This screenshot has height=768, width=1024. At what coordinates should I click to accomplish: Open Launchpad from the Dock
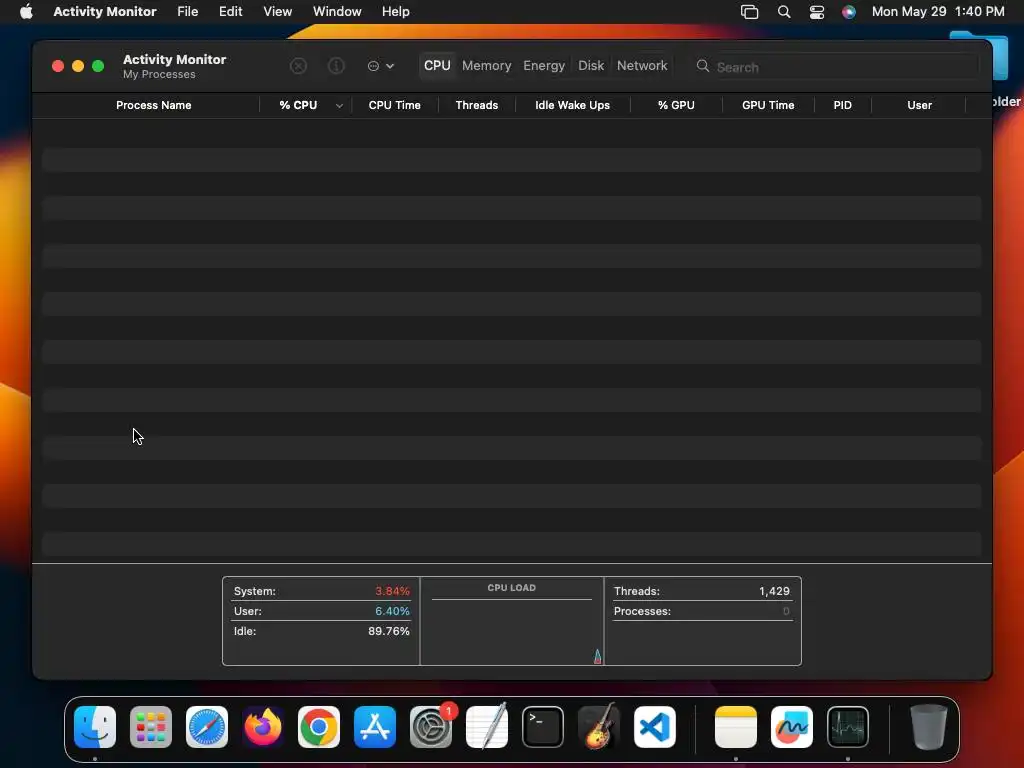[151, 727]
